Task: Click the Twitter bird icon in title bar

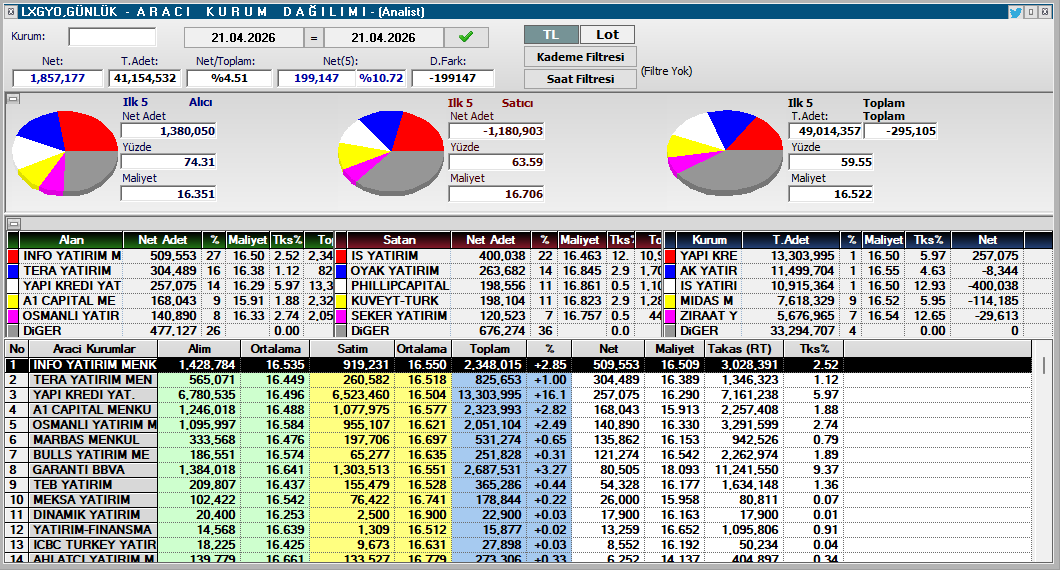Action: 1015,11
